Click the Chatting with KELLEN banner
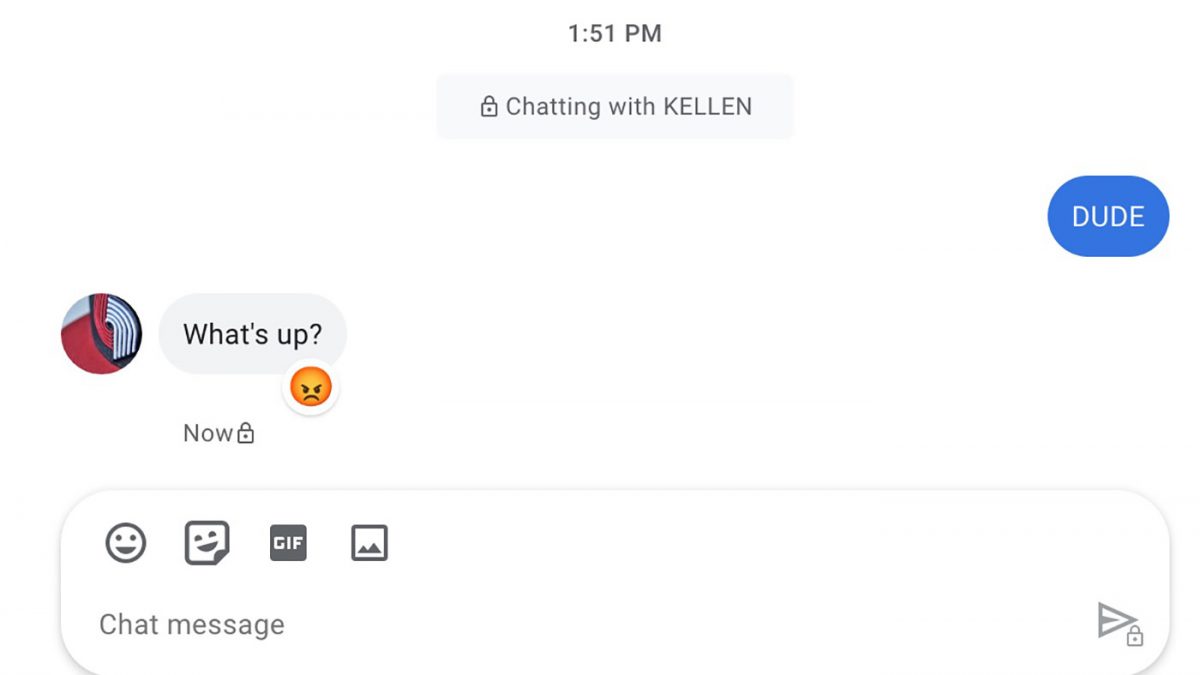 pyautogui.click(x=615, y=106)
